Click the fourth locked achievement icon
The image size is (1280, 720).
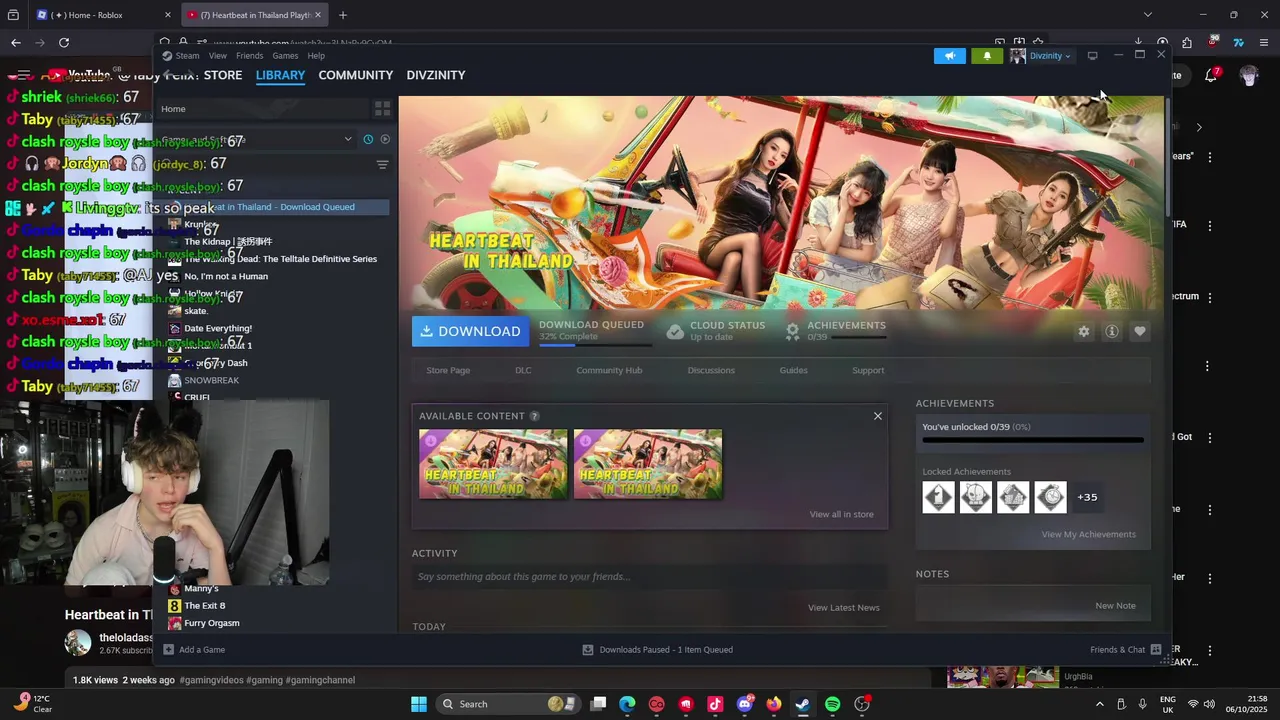point(1050,497)
